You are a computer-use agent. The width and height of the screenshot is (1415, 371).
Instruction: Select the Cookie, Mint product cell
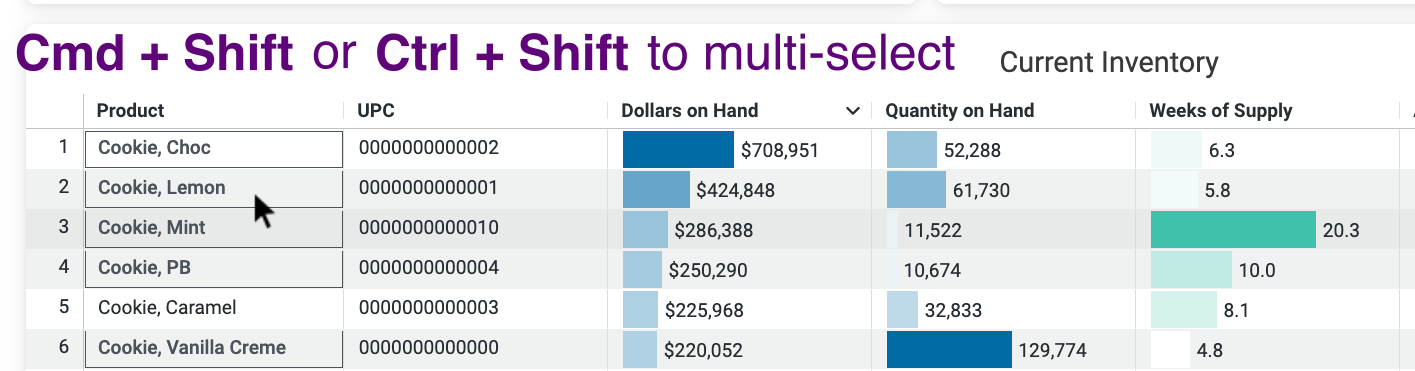pyautogui.click(x=214, y=229)
